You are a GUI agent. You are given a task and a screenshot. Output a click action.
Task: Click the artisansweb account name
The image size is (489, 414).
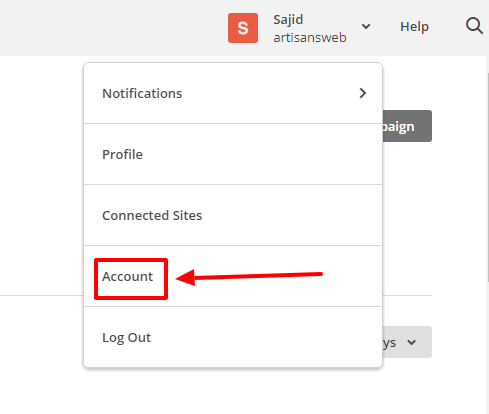coord(310,37)
